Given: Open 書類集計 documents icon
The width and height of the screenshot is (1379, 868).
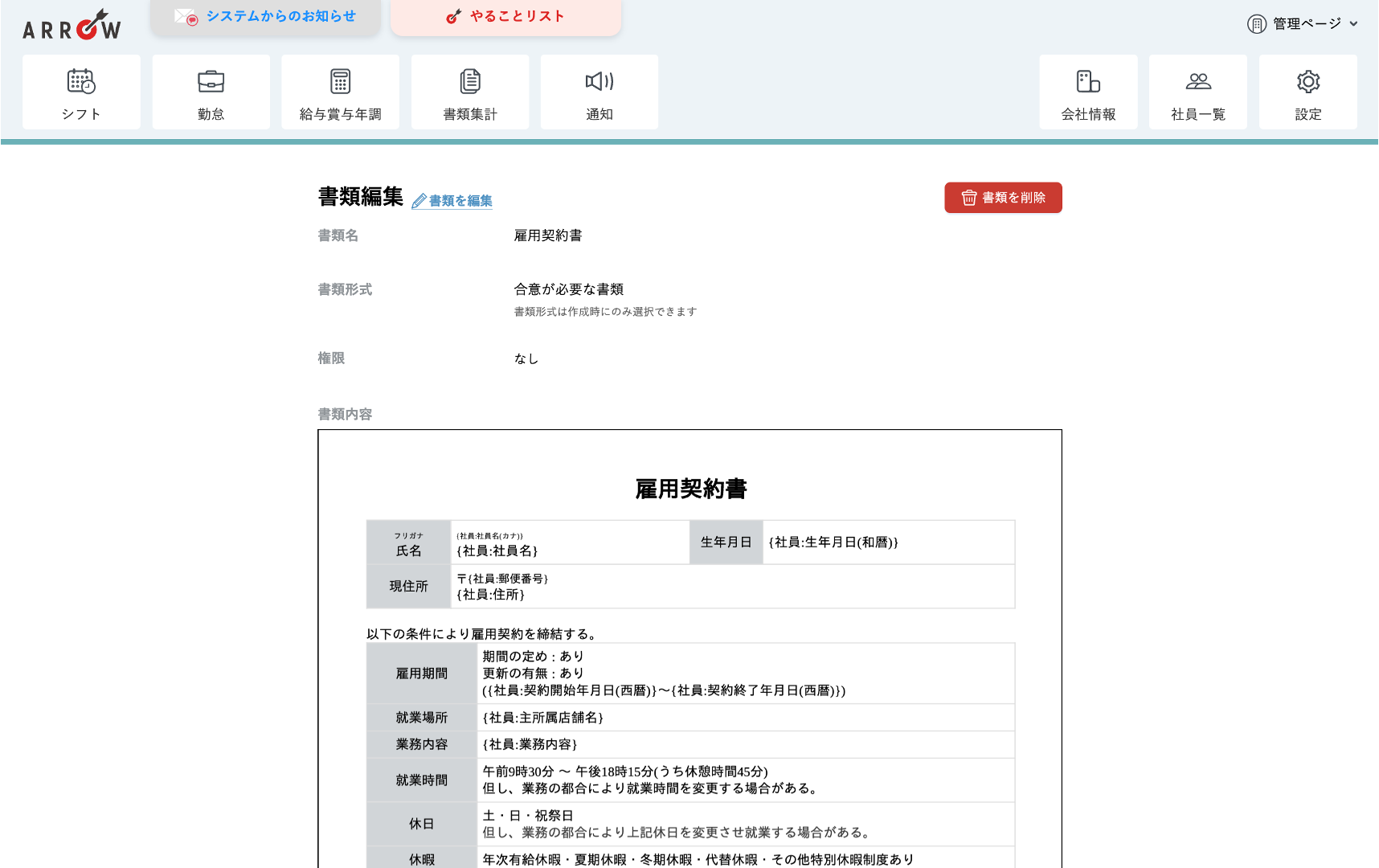Looking at the screenshot, I should pos(470,81).
